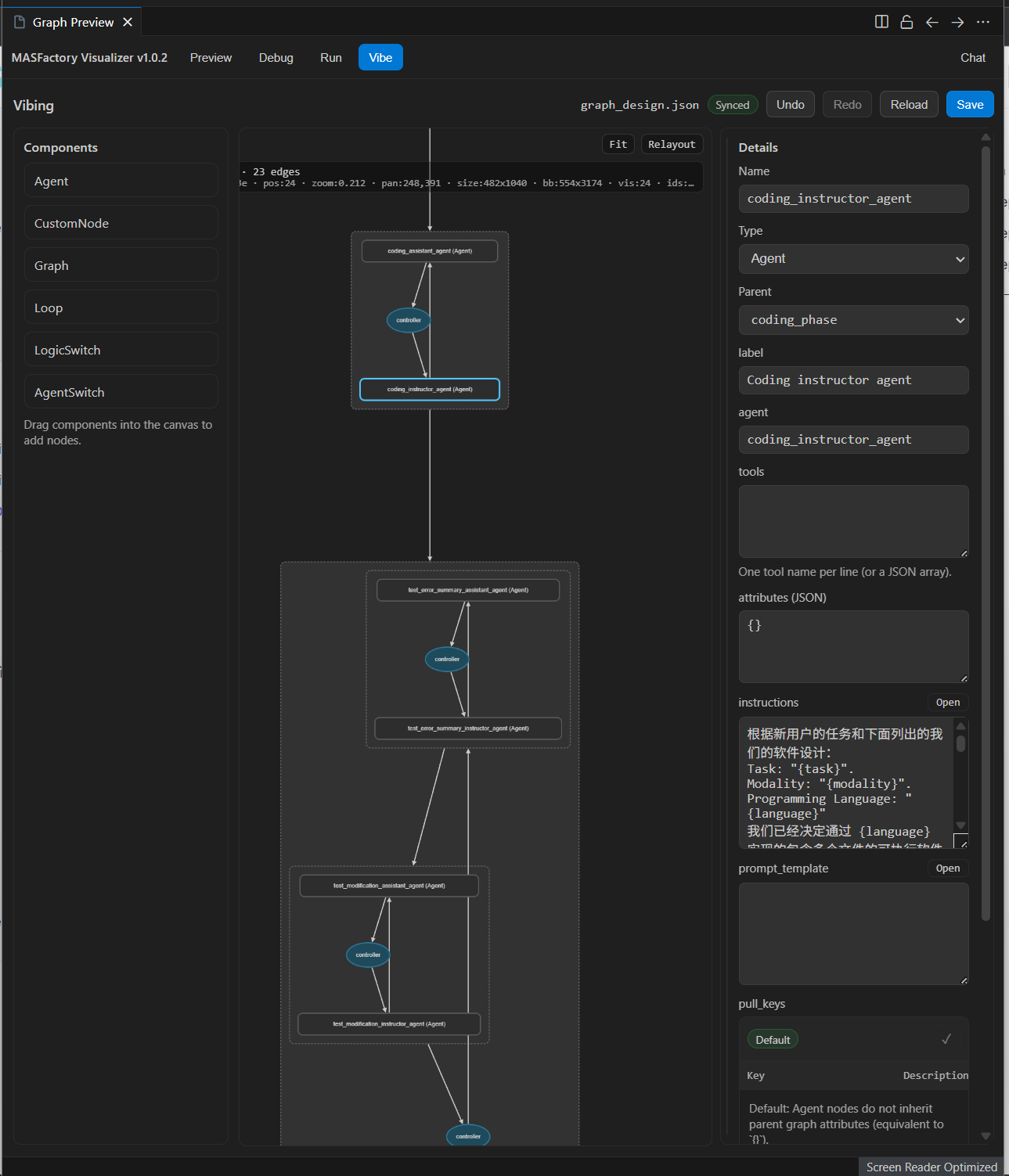The width and height of the screenshot is (1009, 1176).
Task: Click the Save button
Action: [969, 103]
